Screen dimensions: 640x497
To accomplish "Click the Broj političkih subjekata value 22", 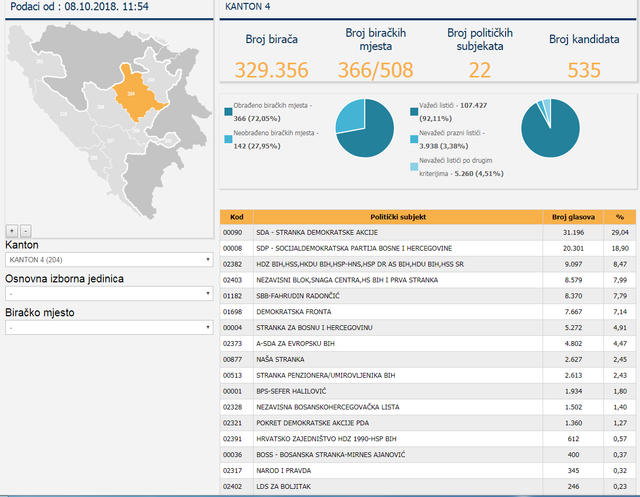I will (480, 70).
